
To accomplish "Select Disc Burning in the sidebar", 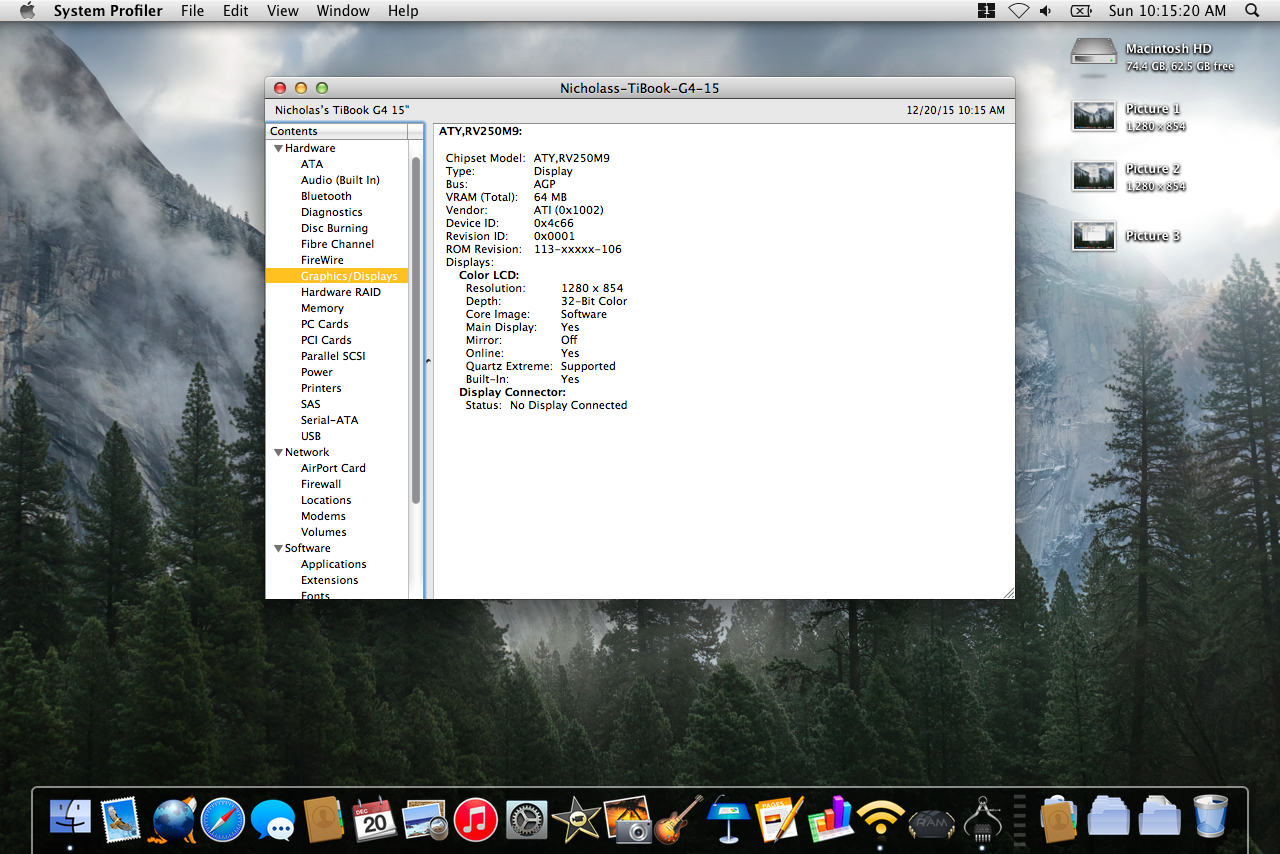I will click(x=334, y=228).
